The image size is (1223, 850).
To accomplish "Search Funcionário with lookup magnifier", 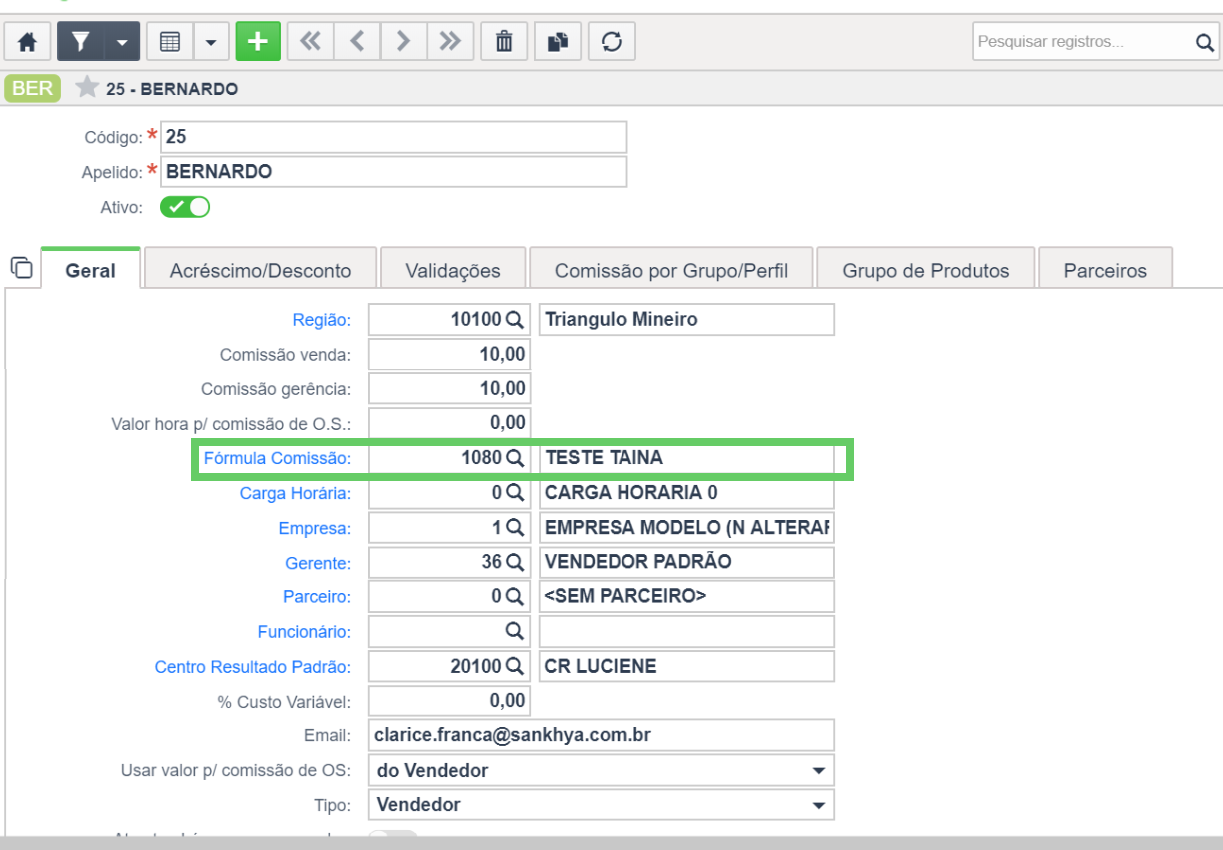I will pos(514,631).
